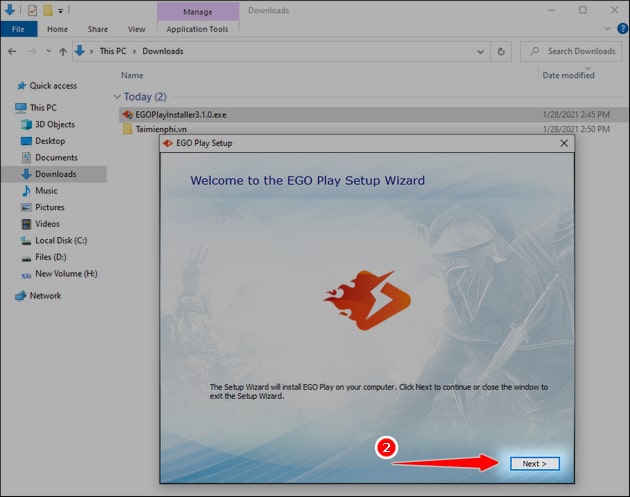Close the EGO Play Setup dialog
630x497 pixels.
pyautogui.click(x=564, y=143)
